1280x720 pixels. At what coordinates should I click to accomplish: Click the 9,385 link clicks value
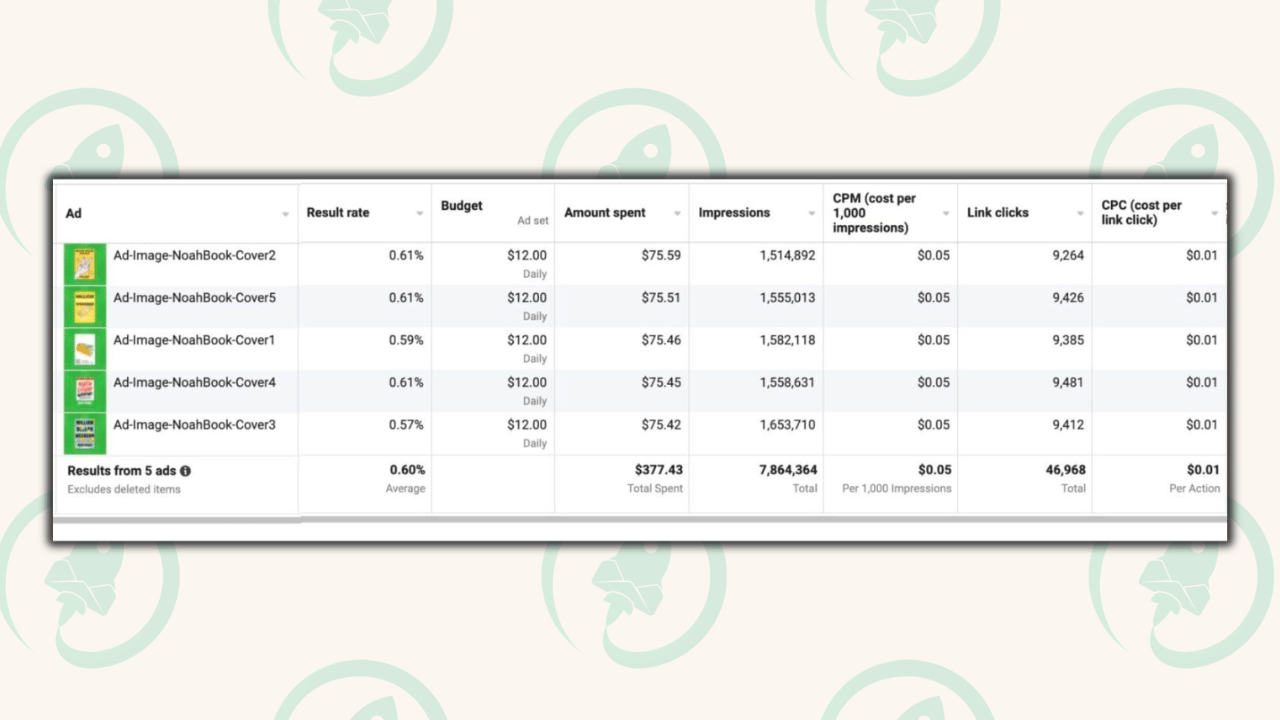pyautogui.click(x=1068, y=340)
